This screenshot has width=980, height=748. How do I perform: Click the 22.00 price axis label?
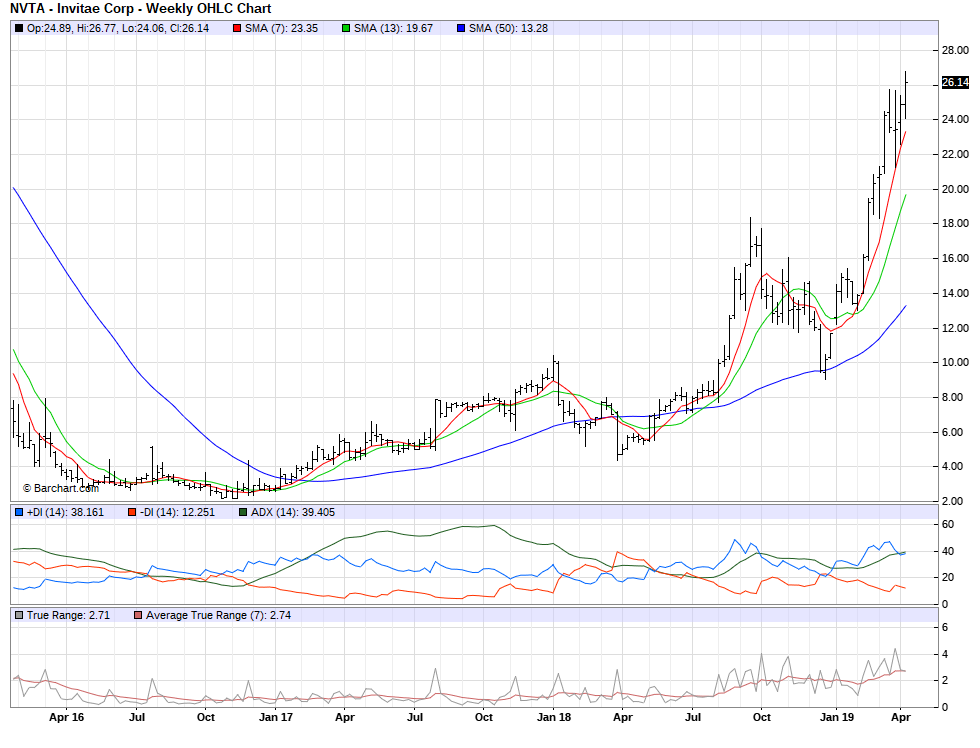point(955,154)
